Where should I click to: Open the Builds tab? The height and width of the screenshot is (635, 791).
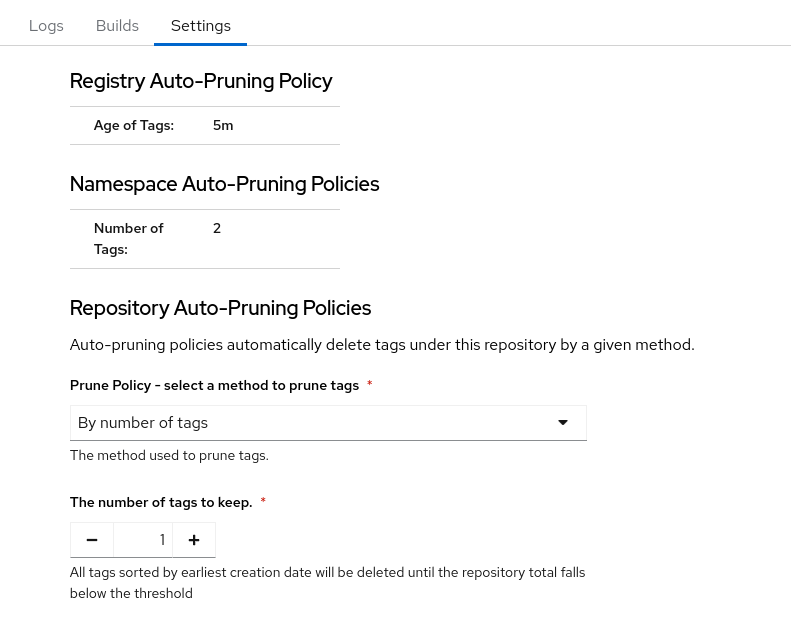tap(117, 26)
